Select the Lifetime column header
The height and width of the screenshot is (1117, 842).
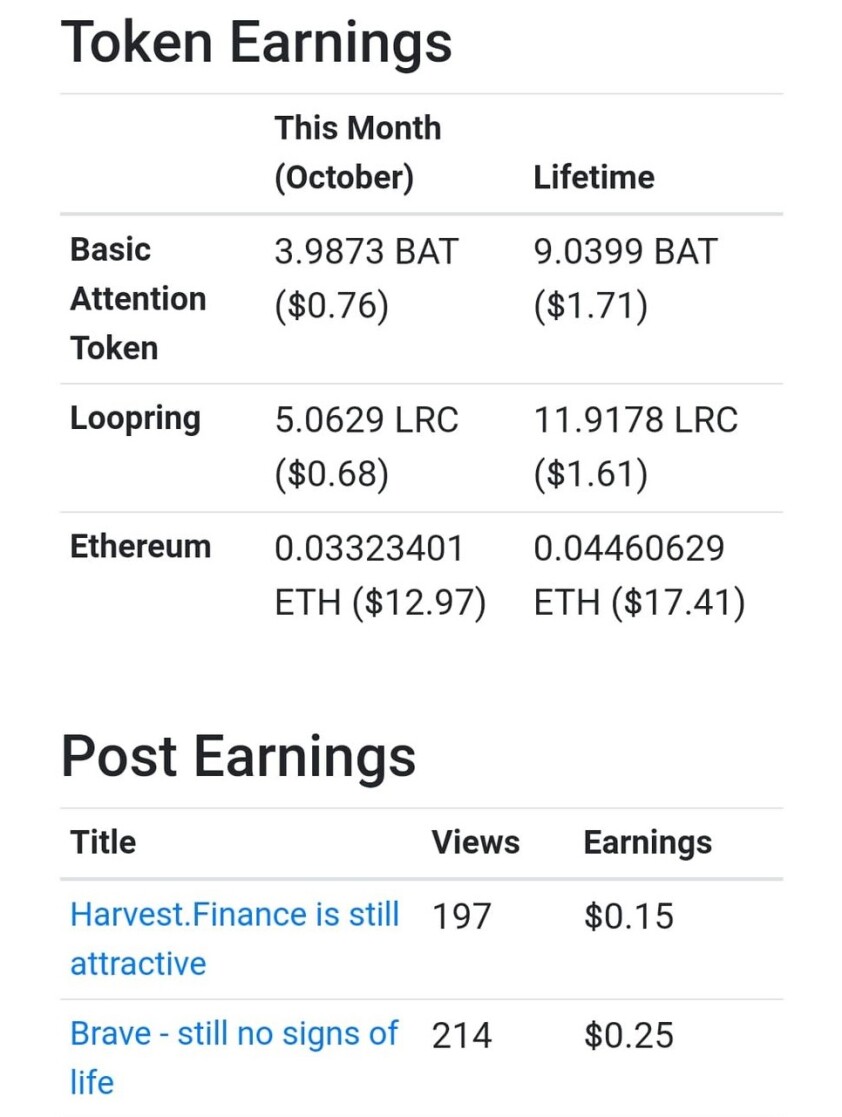pyautogui.click(x=594, y=177)
